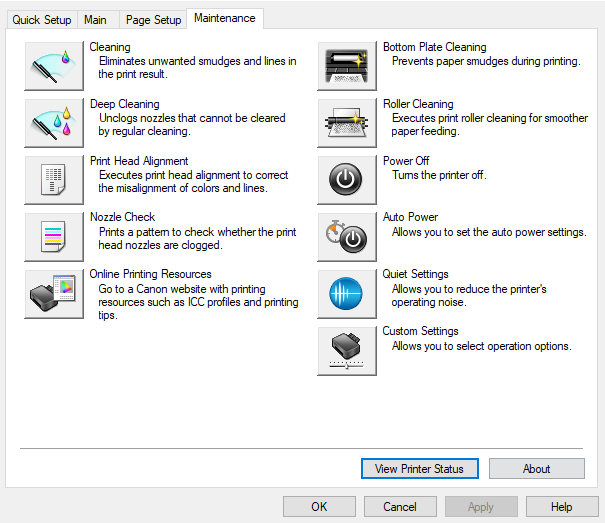Select the Maintenance tab
This screenshot has width=605, height=523.
[x=224, y=18]
